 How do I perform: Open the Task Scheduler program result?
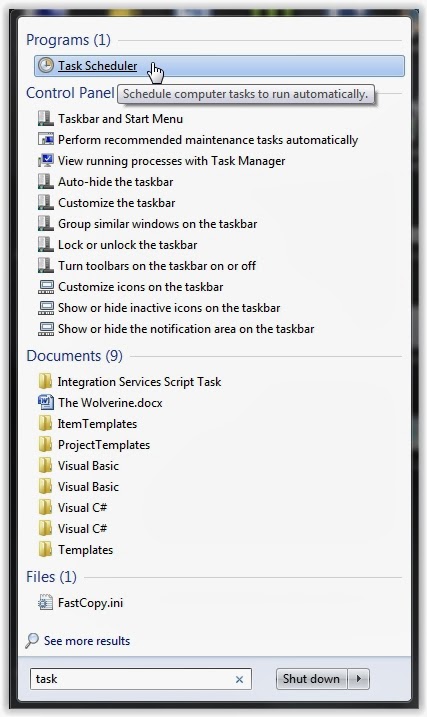[x=219, y=66]
